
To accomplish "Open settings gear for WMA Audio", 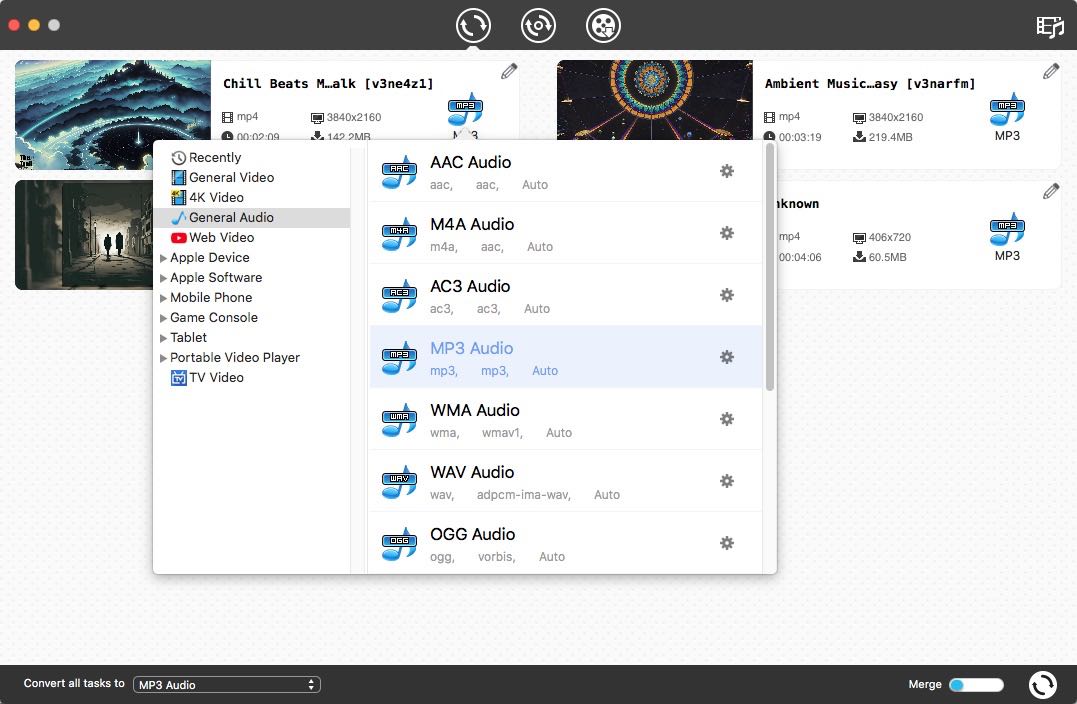I will 727,419.
